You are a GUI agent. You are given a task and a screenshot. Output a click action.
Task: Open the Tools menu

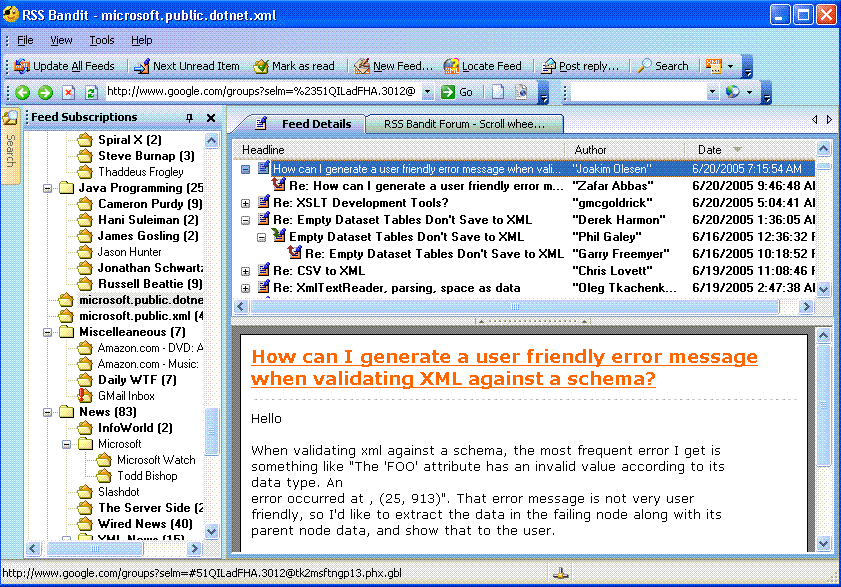101,40
